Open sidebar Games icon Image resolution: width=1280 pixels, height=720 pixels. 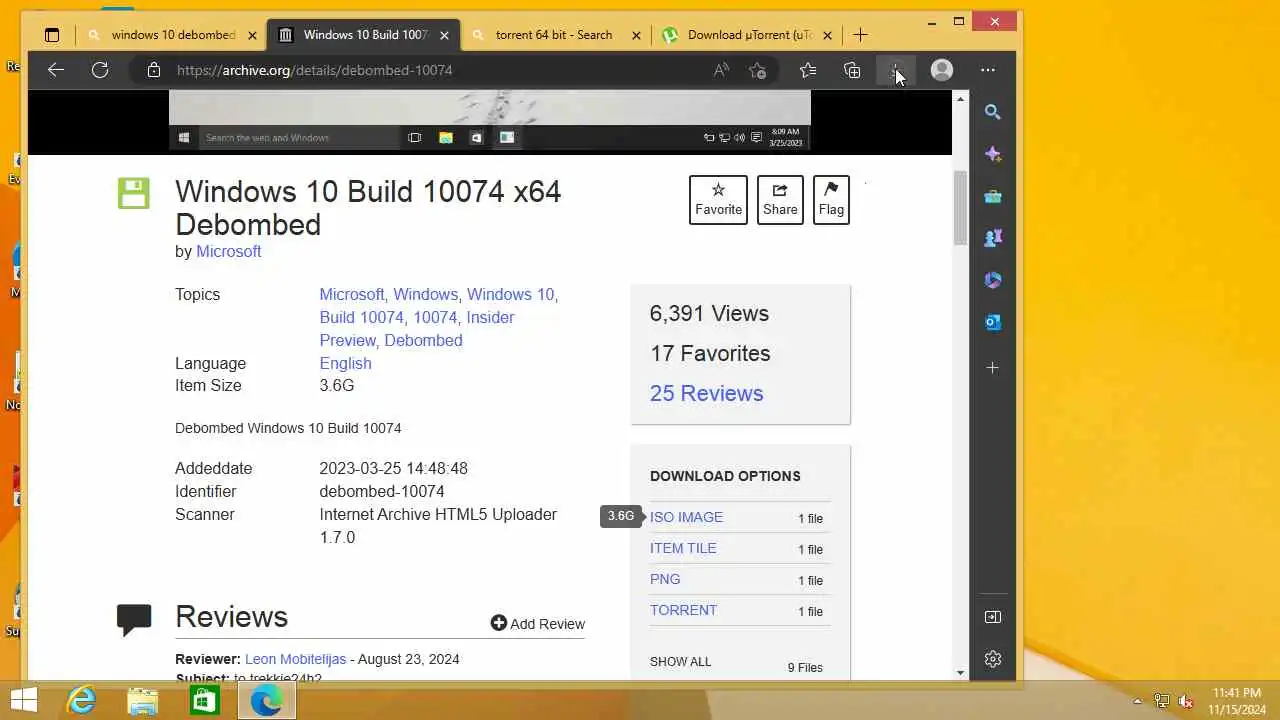pyautogui.click(x=993, y=238)
